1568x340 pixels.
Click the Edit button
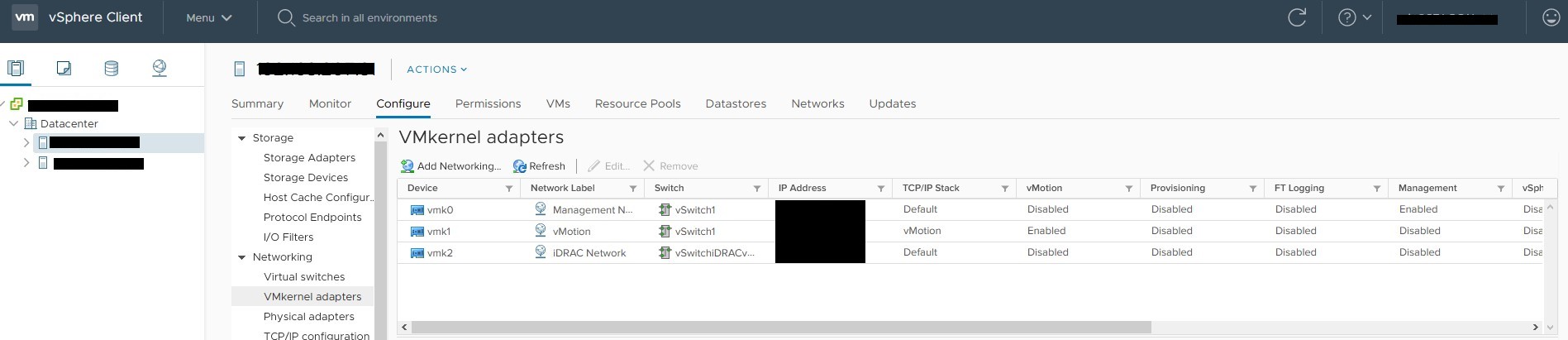(x=608, y=165)
